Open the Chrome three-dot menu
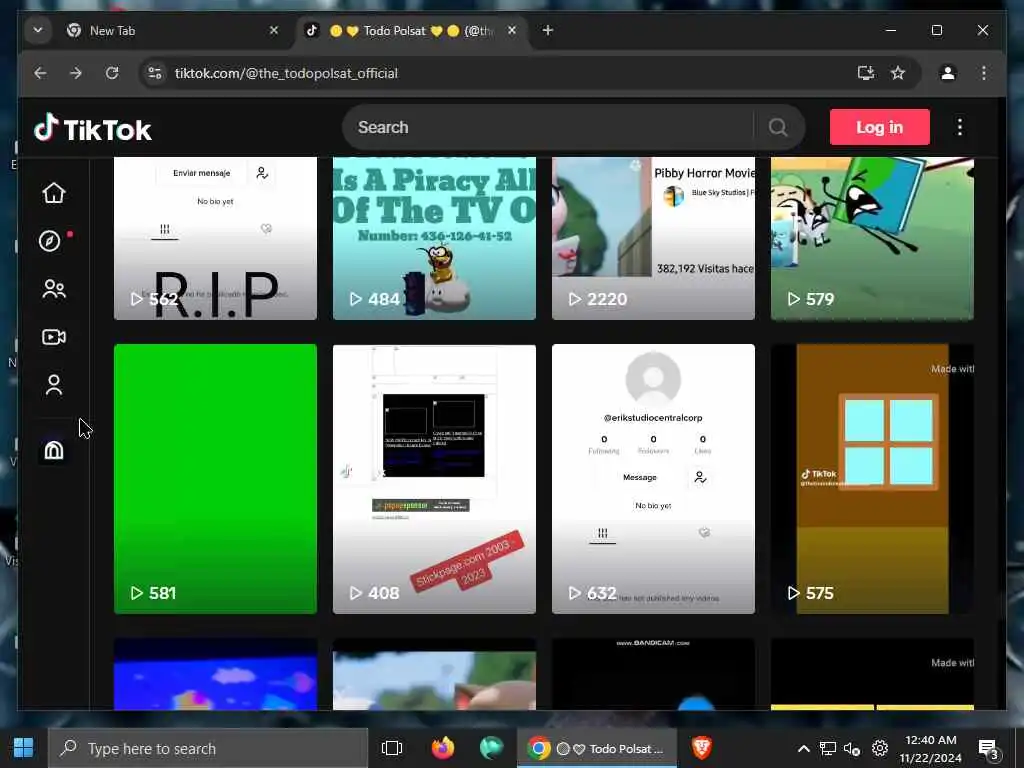This screenshot has width=1024, height=768. coord(984,73)
